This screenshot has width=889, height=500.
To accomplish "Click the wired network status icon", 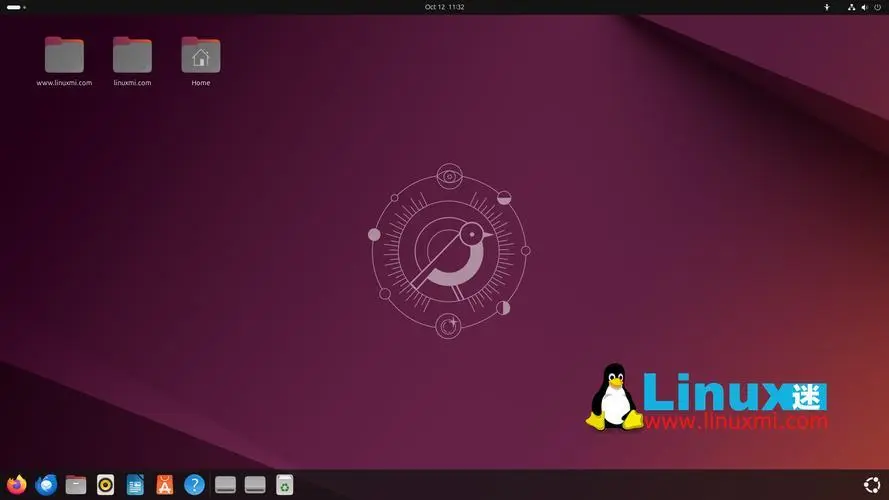I will point(852,7).
